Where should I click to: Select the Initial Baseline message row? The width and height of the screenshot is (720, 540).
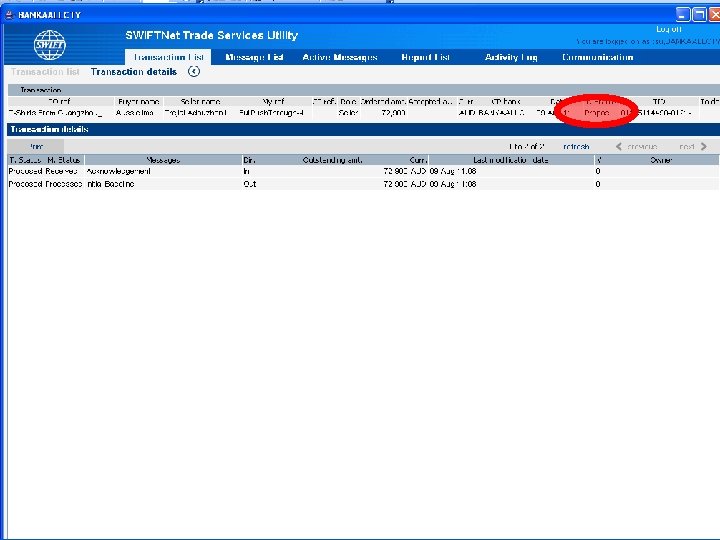click(363, 184)
